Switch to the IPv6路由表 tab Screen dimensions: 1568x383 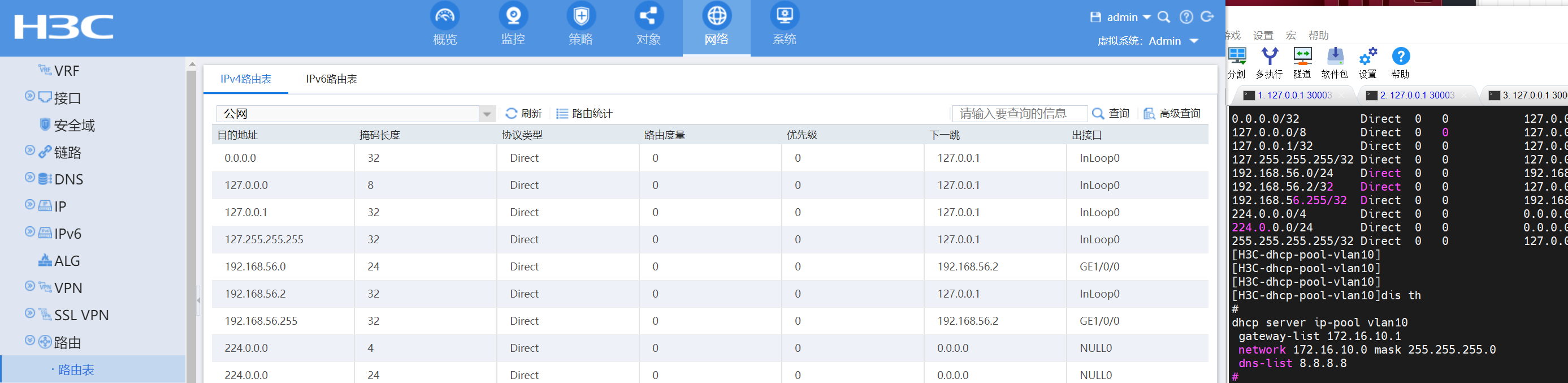(x=331, y=79)
